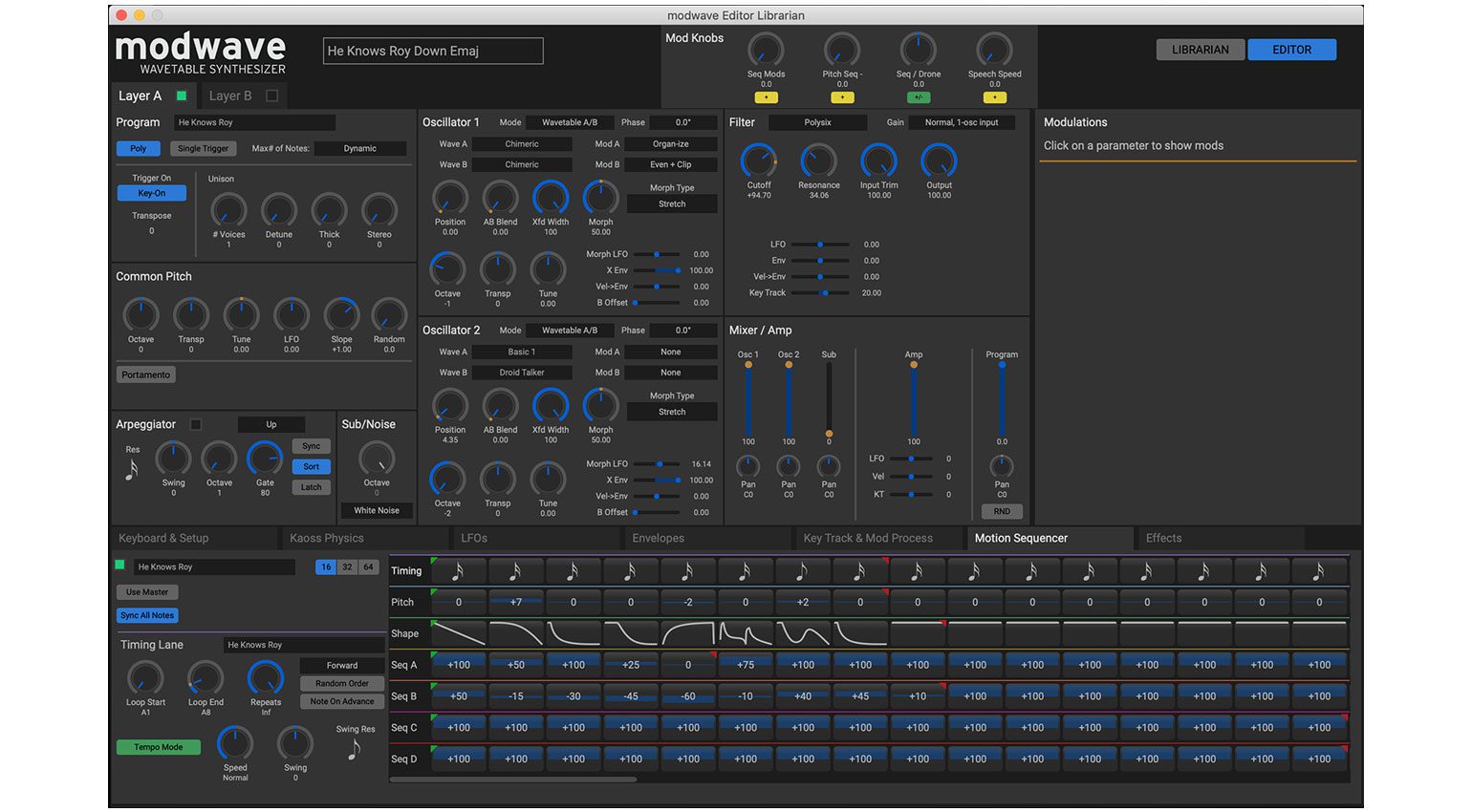Viewport: 1472px width, 812px height.
Task: Open the Timing Lane Forward direction dropdown
Action: [x=342, y=665]
